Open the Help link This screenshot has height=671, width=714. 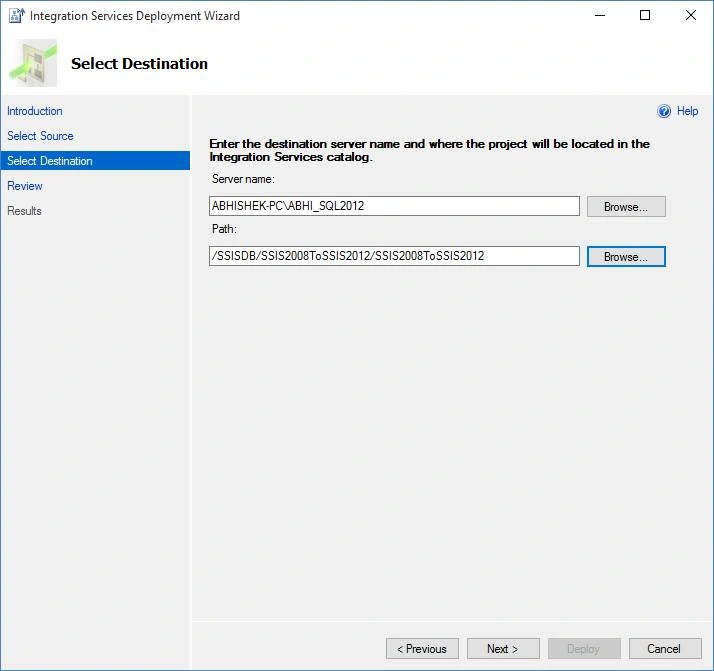point(687,111)
